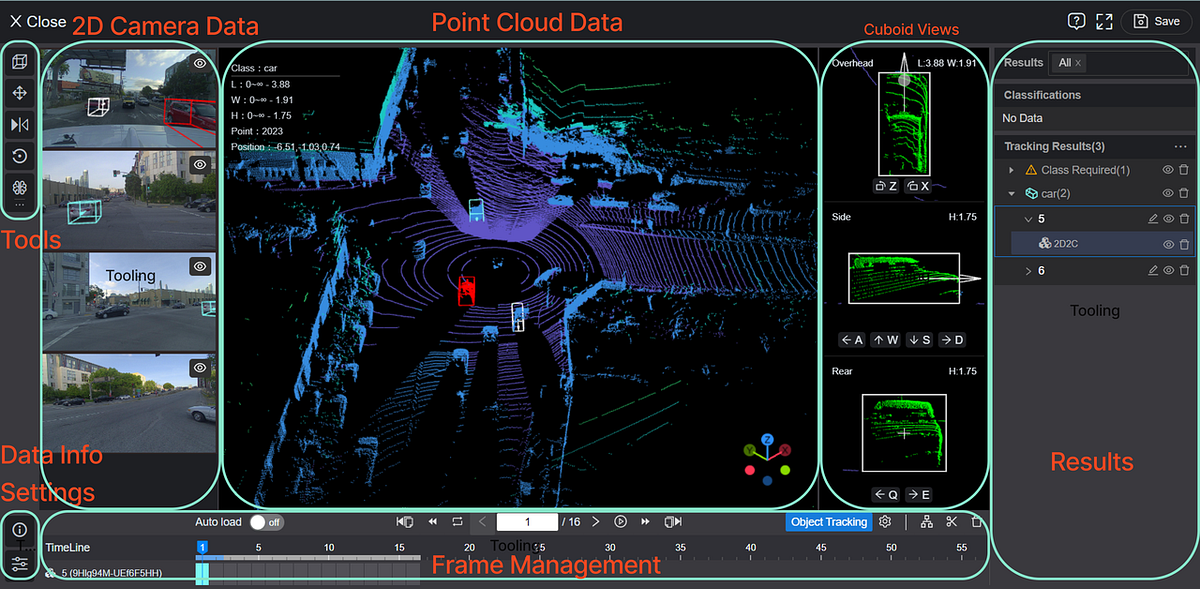Expand the Class Required(1) tree item
Image resolution: width=1200 pixels, height=589 pixels.
coord(1012,169)
